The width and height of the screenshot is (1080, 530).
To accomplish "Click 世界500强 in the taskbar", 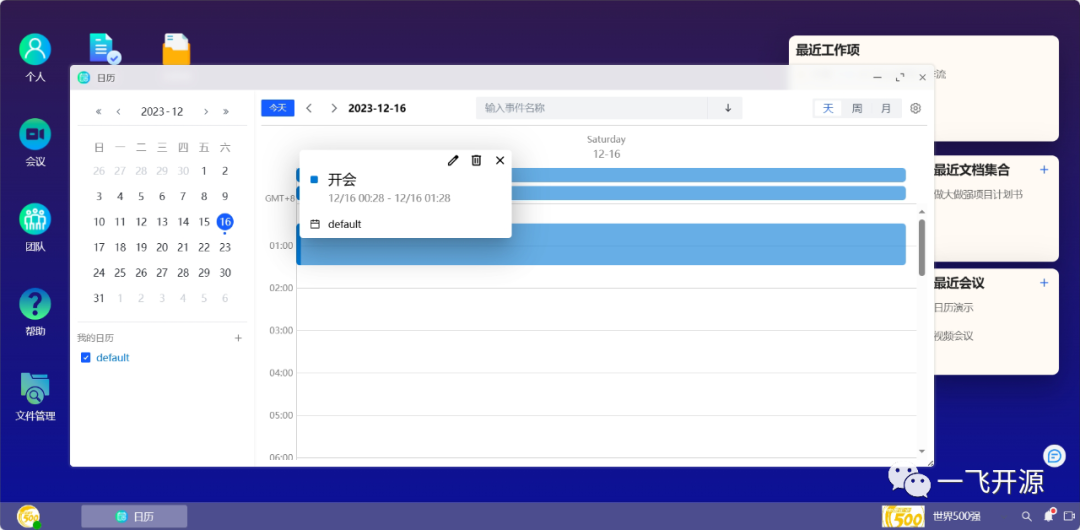I will pyautogui.click(x=957, y=516).
